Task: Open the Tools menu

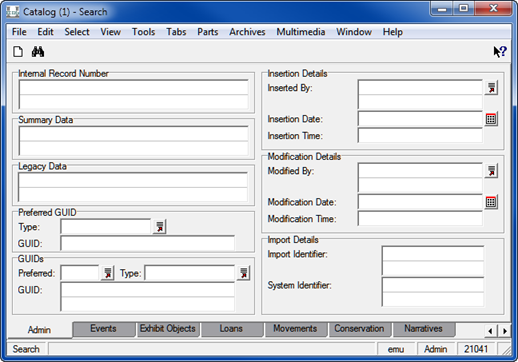Action: 144,32
